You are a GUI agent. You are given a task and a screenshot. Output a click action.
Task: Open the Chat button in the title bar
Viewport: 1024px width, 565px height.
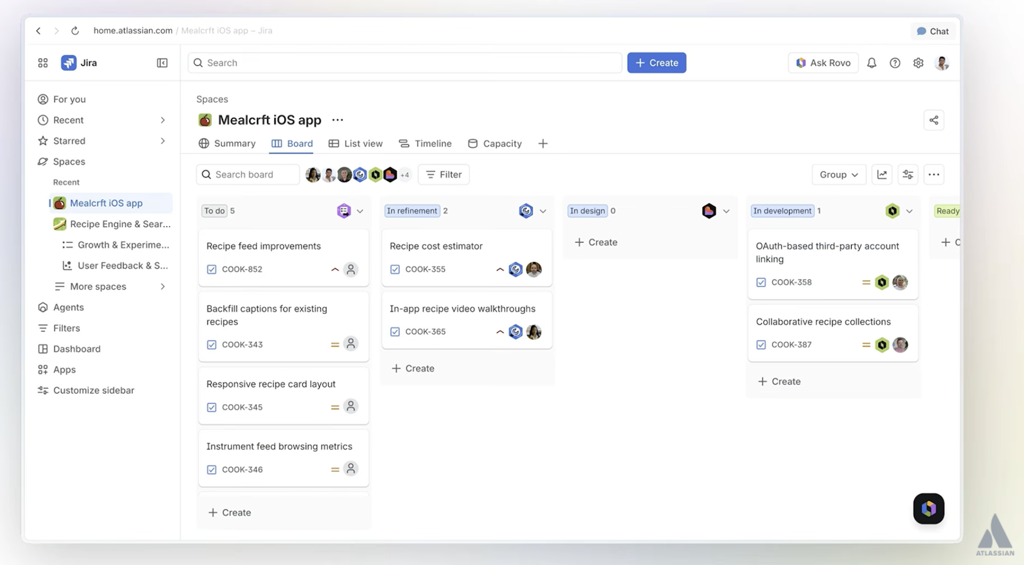click(x=933, y=31)
